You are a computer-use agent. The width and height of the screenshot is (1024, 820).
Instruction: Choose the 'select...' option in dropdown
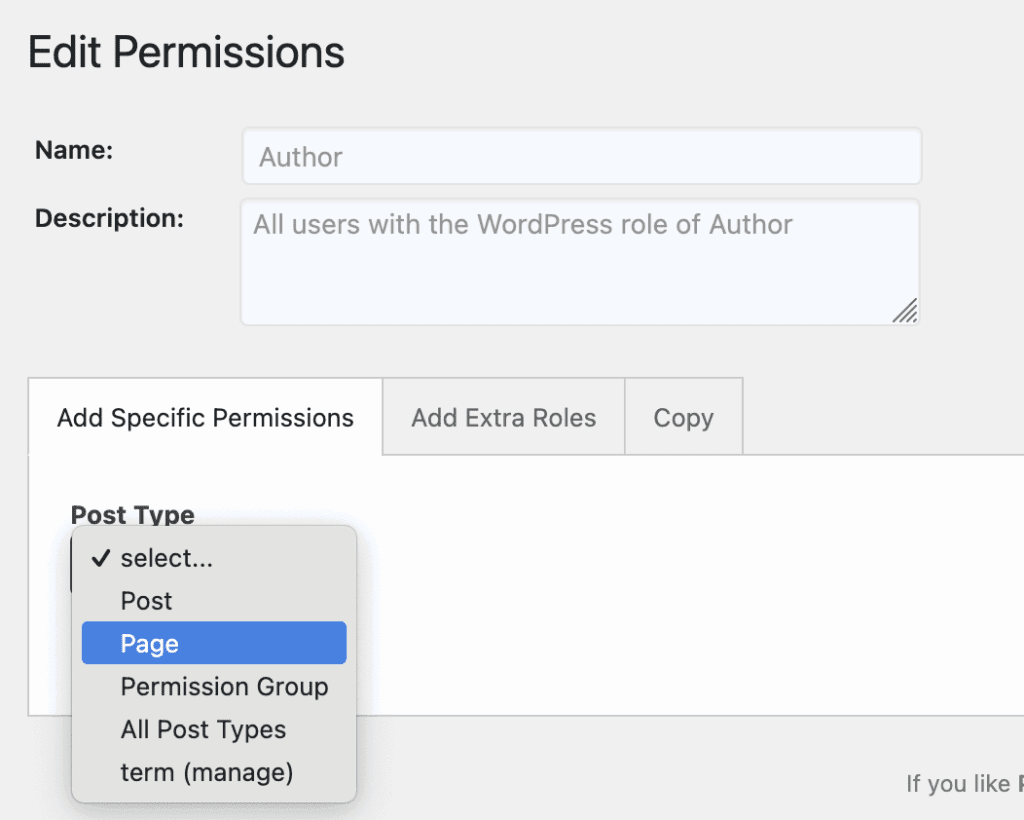(x=166, y=559)
